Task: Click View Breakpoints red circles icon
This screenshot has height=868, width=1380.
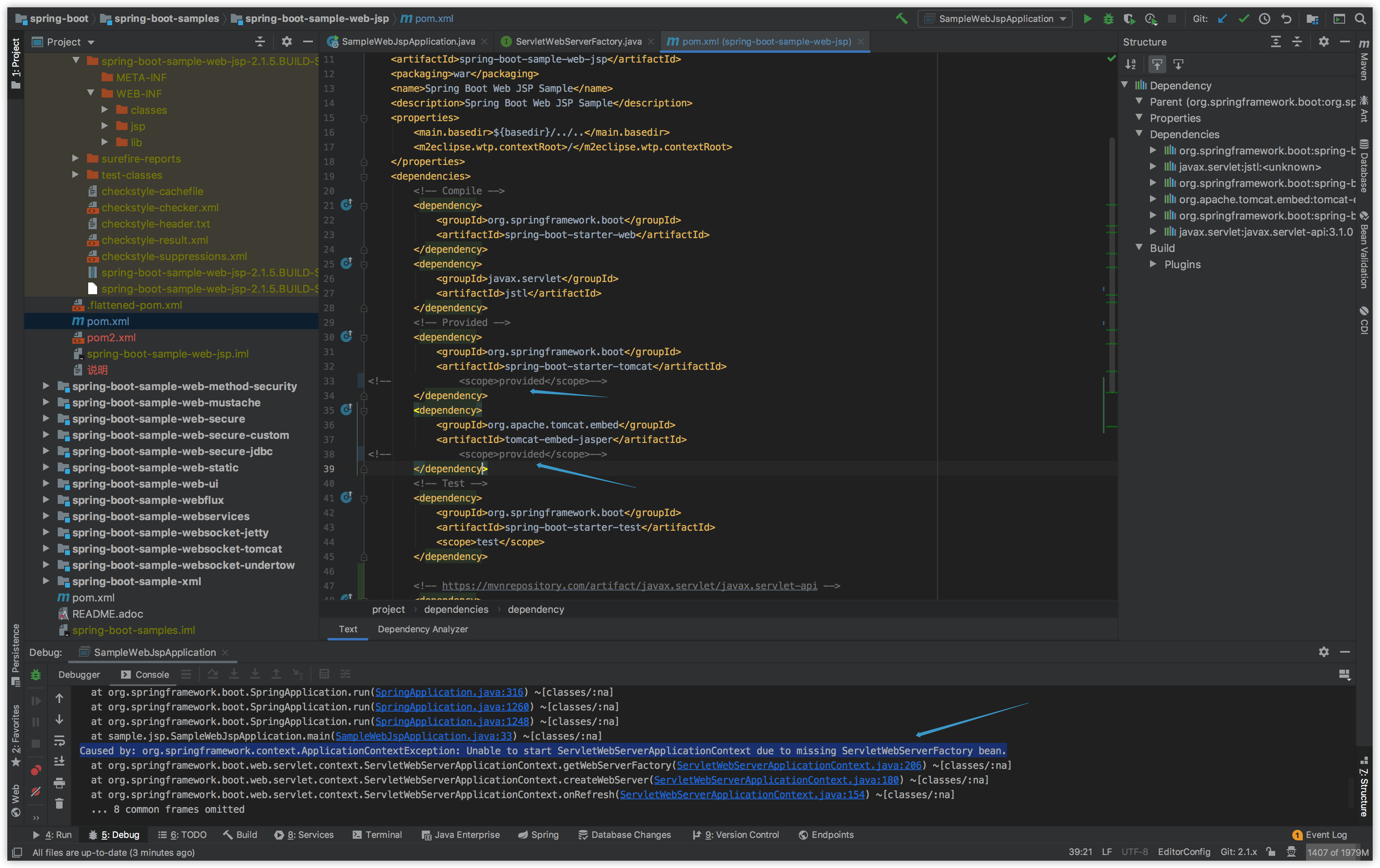Action: tap(35, 770)
